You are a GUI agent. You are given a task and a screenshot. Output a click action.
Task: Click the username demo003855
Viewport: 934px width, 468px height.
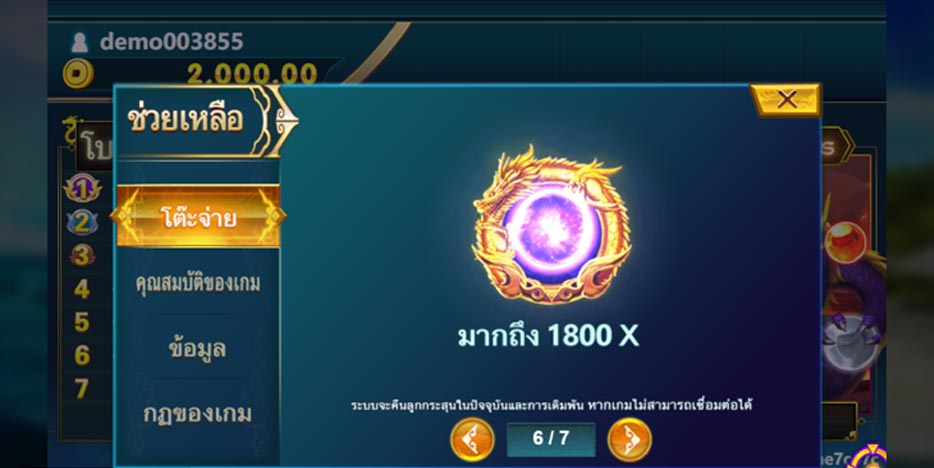[x=172, y=42]
